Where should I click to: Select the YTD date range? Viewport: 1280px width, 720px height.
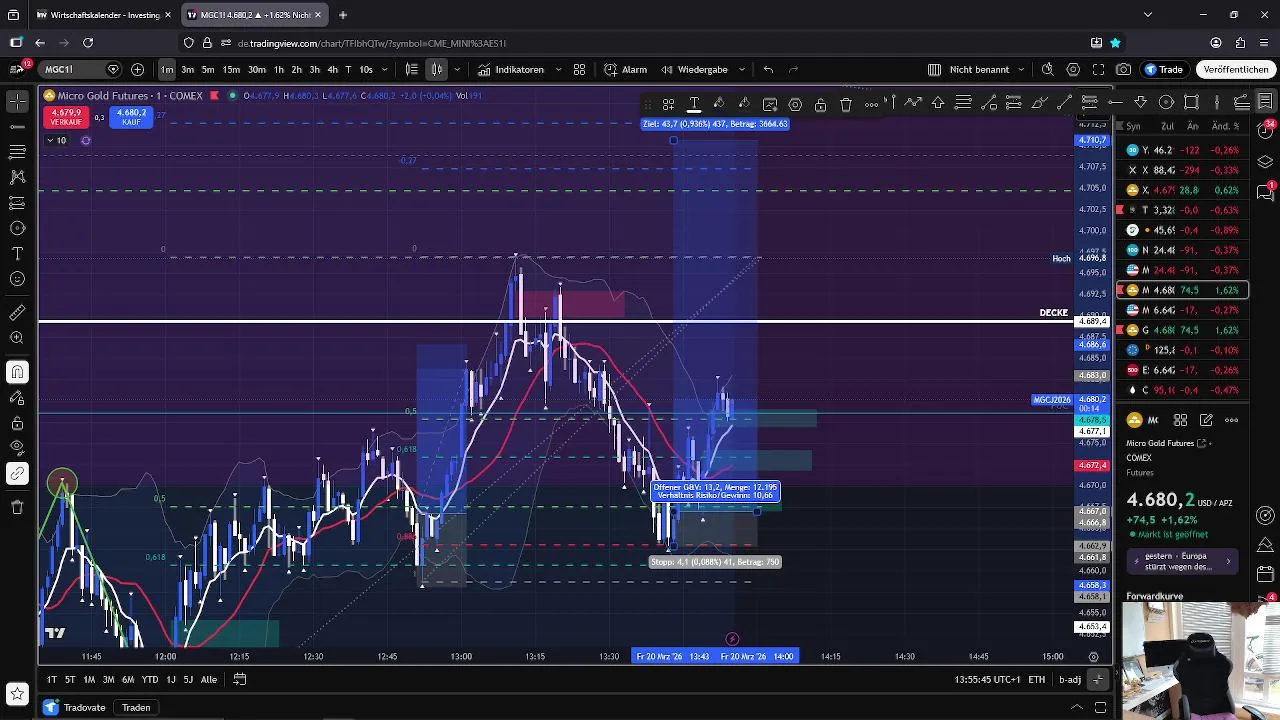click(150, 679)
